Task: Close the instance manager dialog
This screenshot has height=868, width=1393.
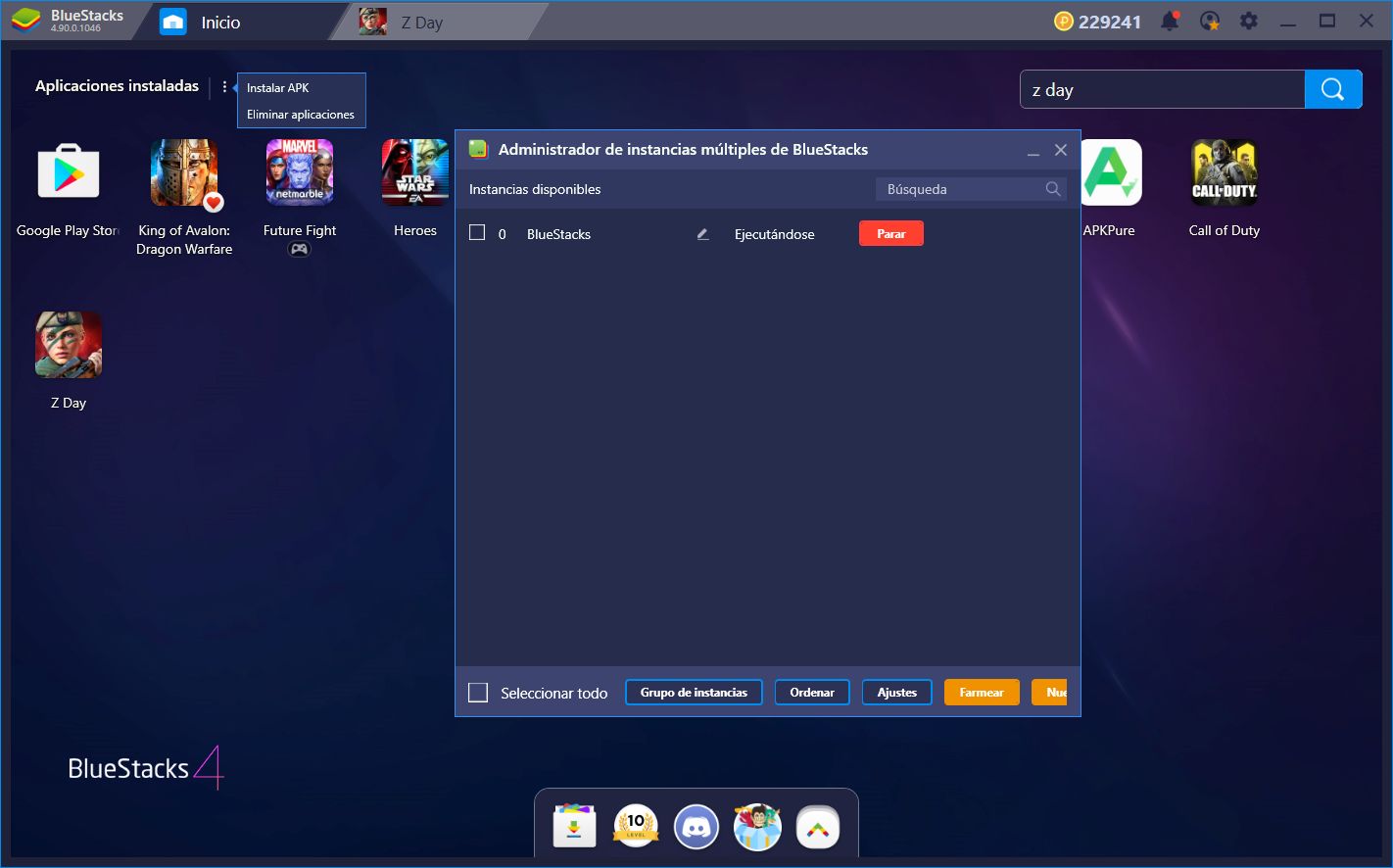Action: [1060, 150]
